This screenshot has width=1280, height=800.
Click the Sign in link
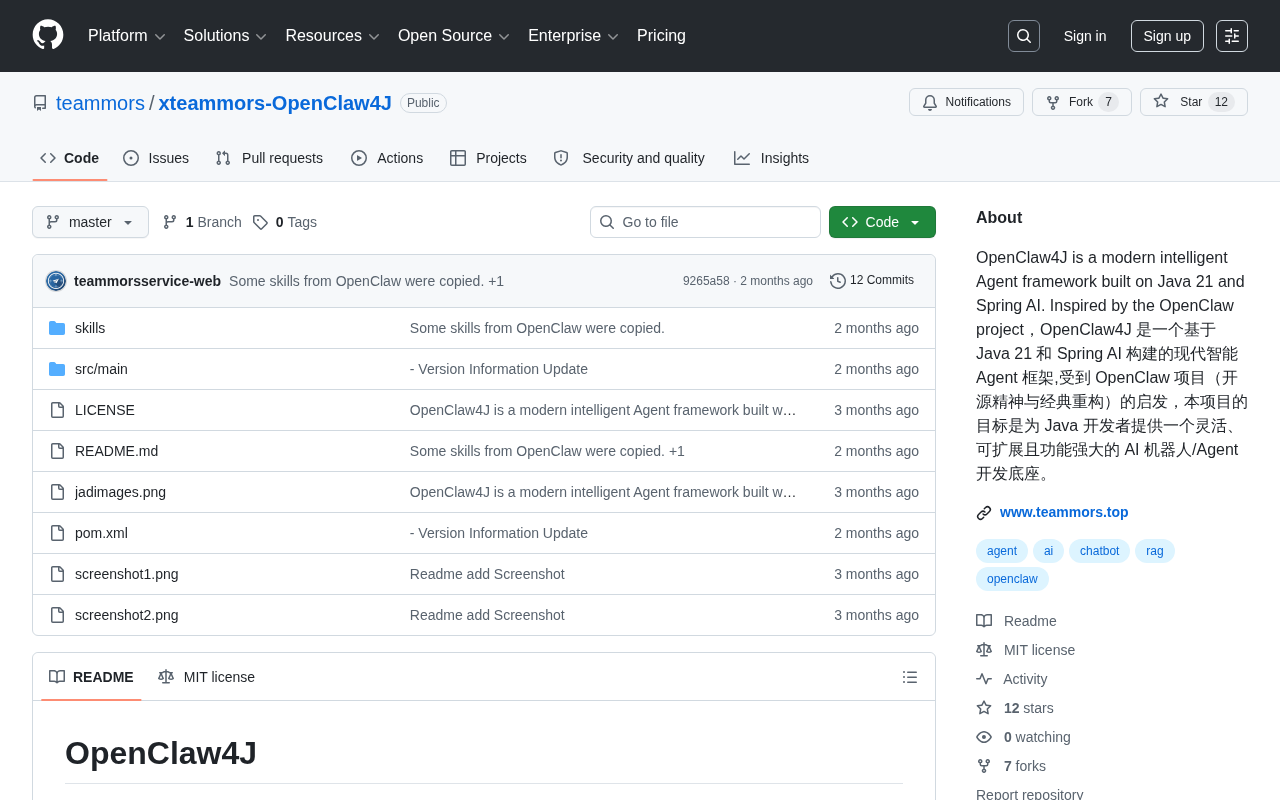(1085, 36)
